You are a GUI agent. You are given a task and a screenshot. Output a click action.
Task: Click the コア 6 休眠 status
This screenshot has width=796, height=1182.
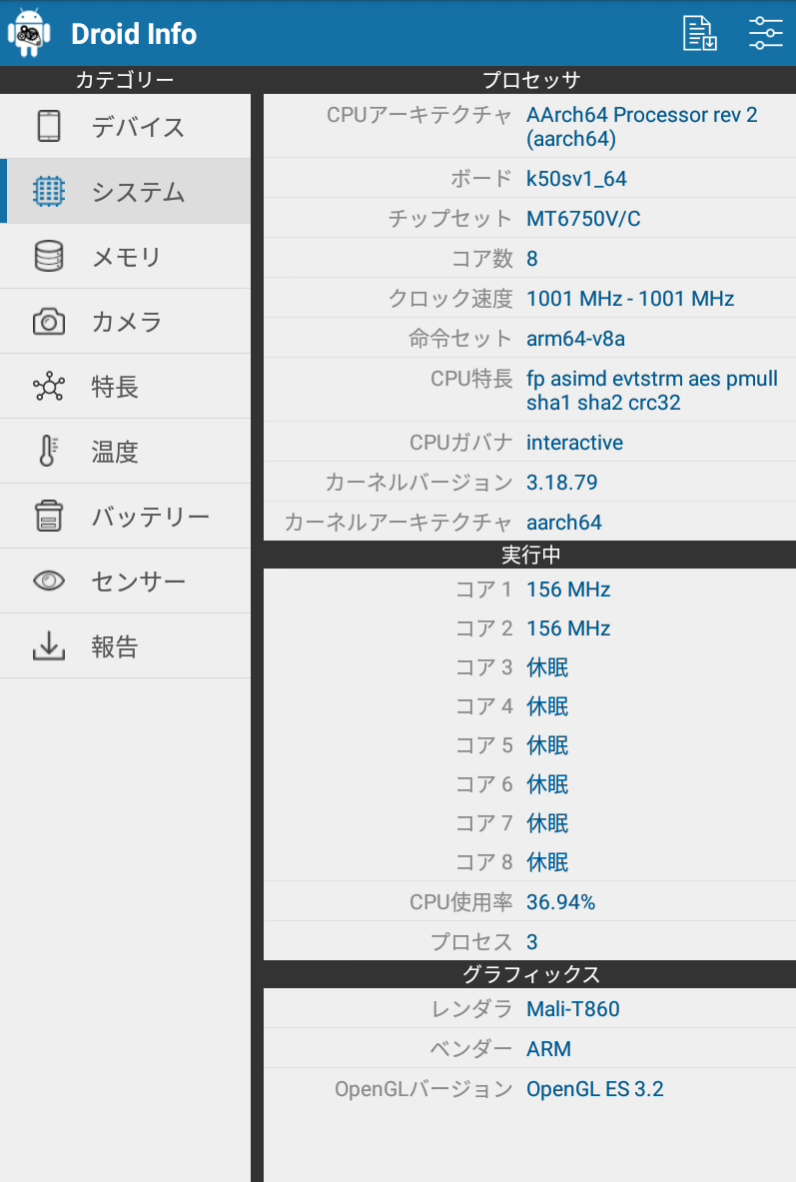tap(547, 784)
